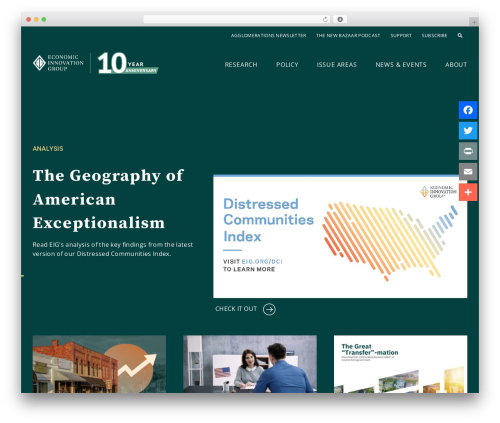The width and height of the screenshot is (500, 423).
Task: Click the Analysis category label
Action: tap(48, 149)
